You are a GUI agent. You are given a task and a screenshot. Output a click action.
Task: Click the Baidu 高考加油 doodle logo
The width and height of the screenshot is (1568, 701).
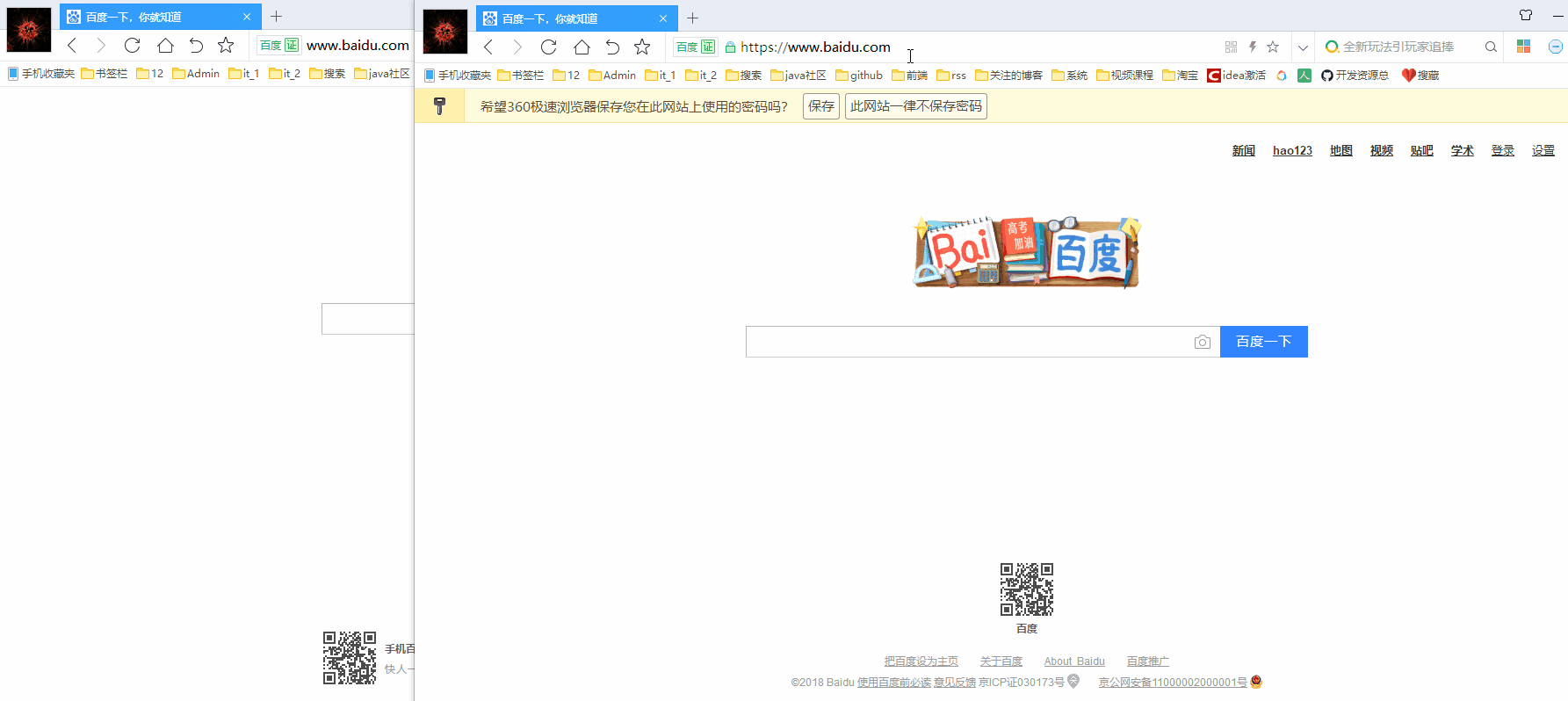pyautogui.click(x=1027, y=252)
